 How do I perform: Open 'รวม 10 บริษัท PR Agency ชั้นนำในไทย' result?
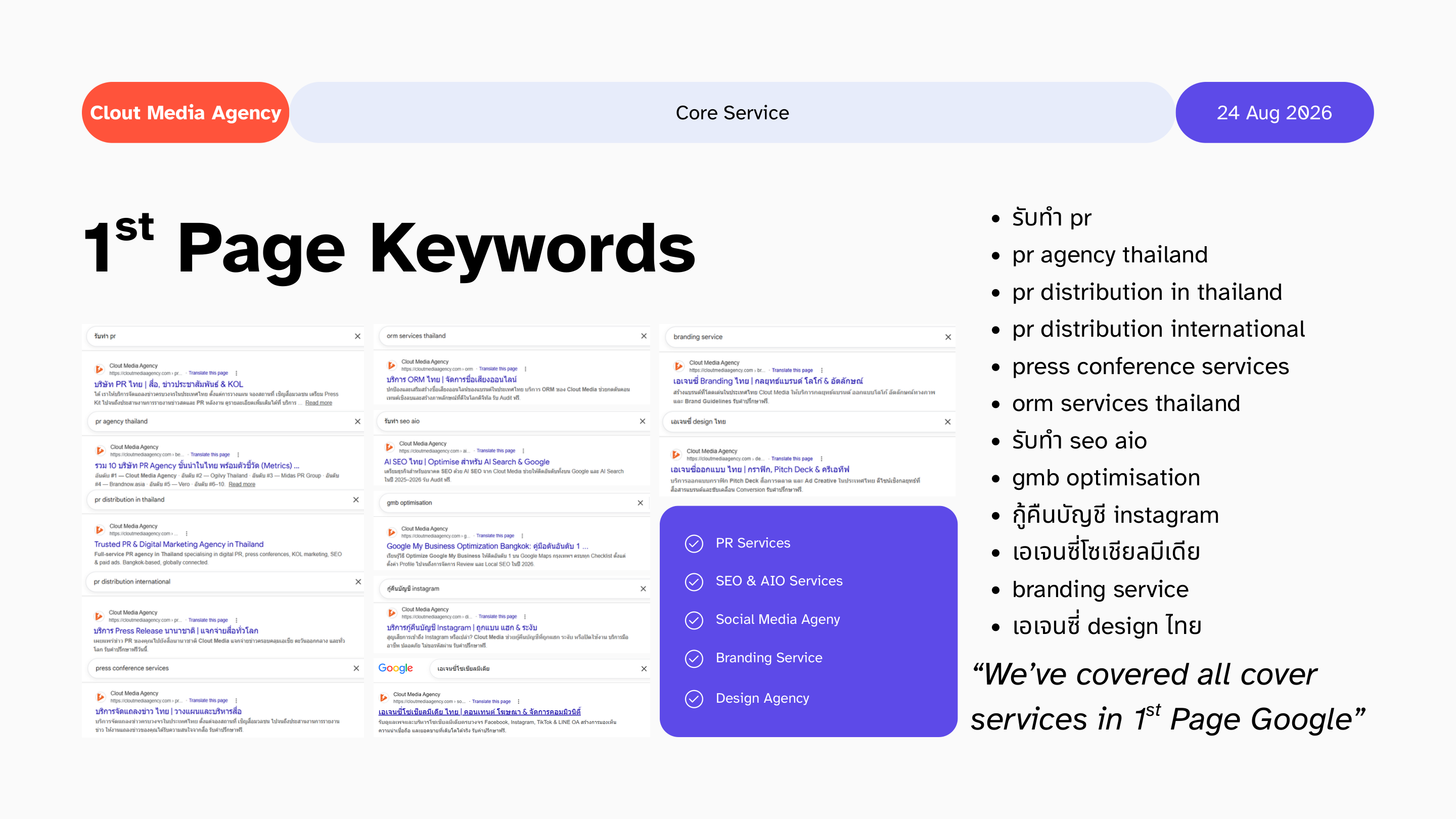tap(197, 465)
